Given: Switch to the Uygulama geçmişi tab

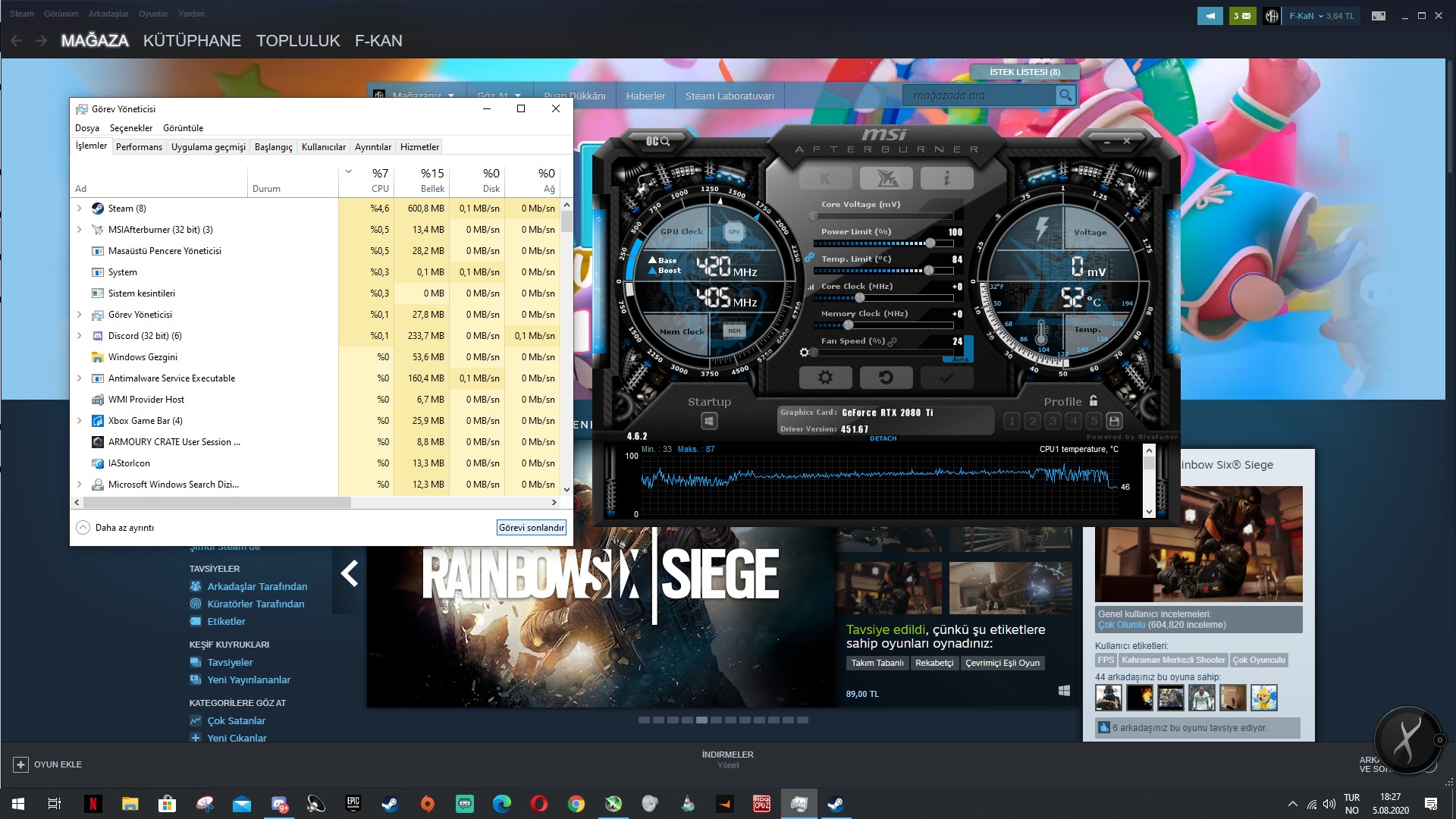Looking at the screenshot, I should [209, 147].
